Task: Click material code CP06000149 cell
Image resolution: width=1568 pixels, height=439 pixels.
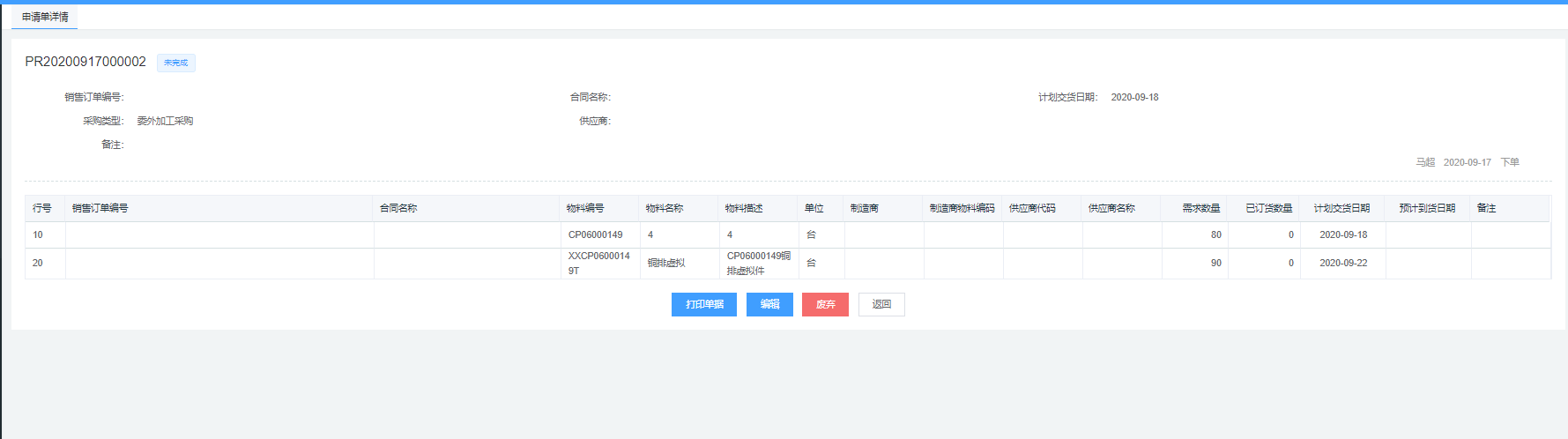Action: coord(595,234)
